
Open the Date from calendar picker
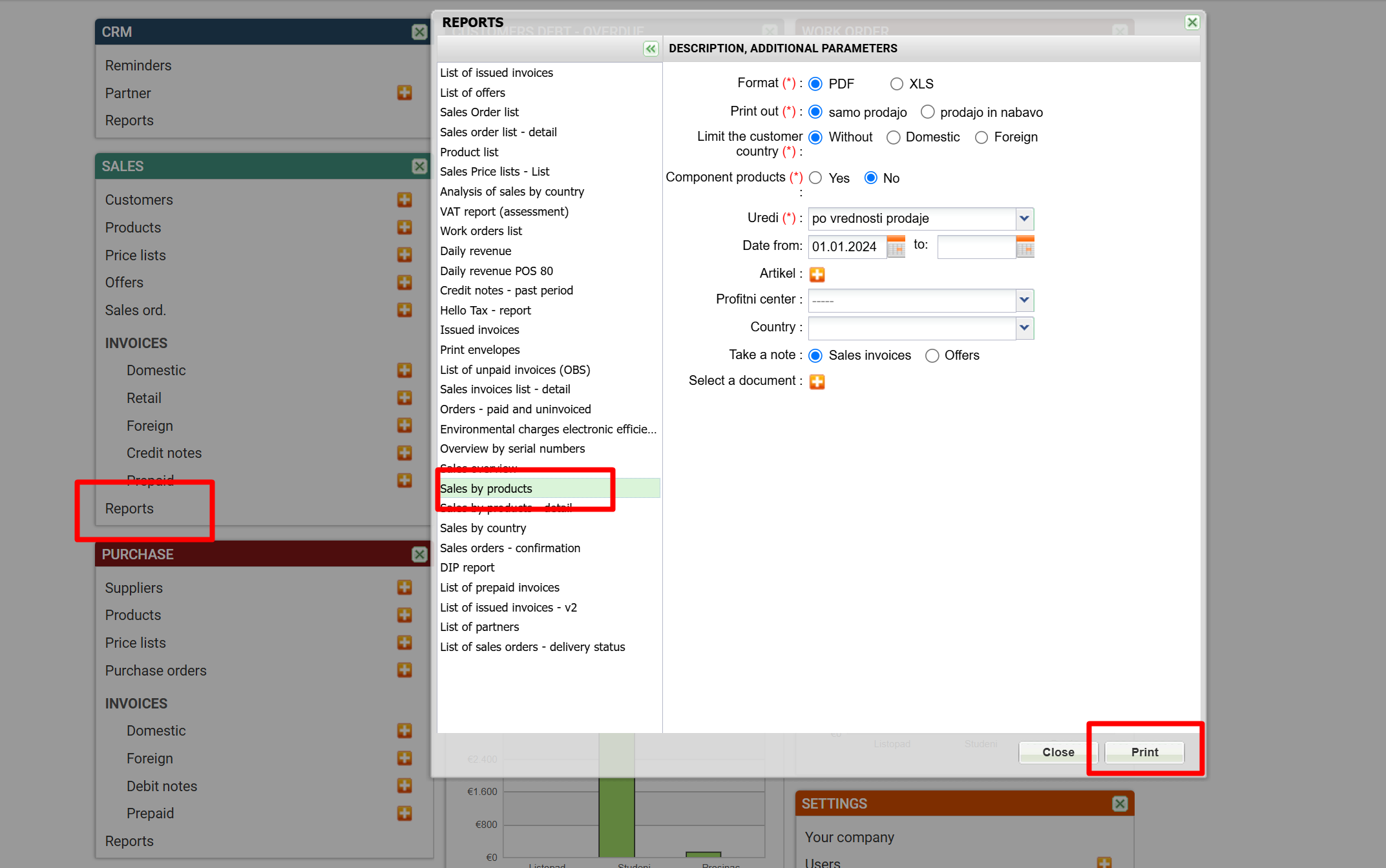[x=896, y=247]
